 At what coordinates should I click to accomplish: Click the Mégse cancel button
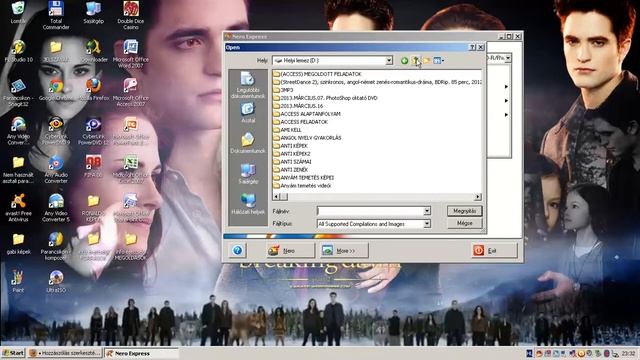pos(464,223)
